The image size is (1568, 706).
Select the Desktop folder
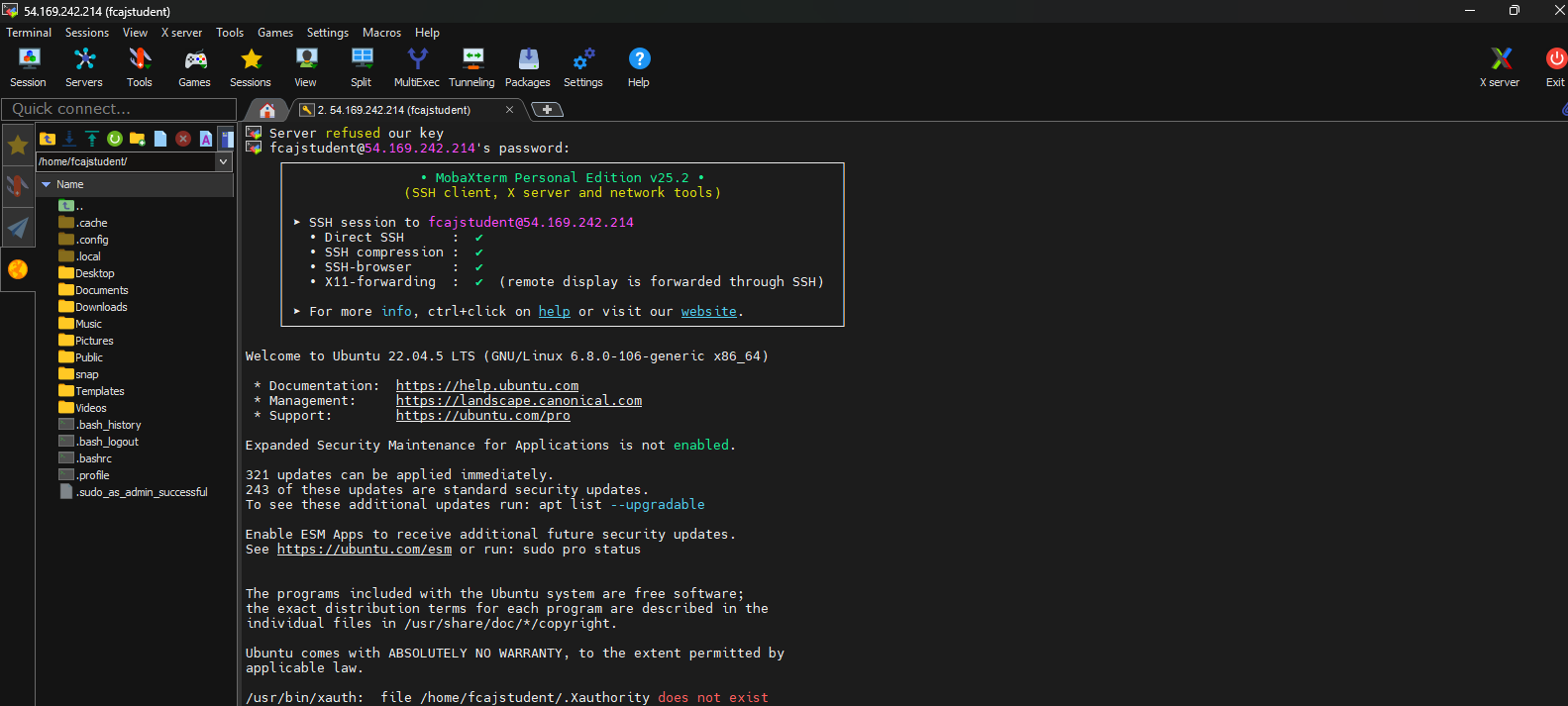(x=87, y=273)
